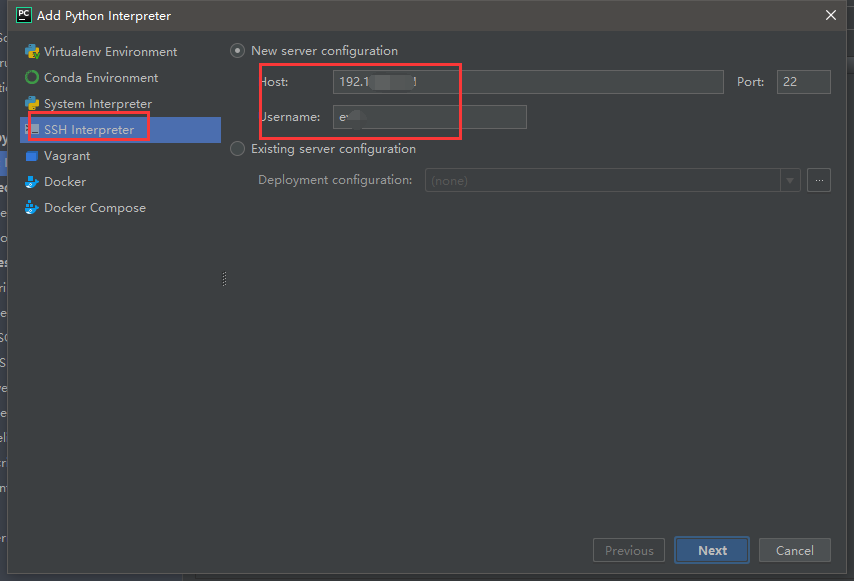The height and width of the screenshot is (581, 854).
Task: Select Conda Environment in the list
Action: [120, 78]
